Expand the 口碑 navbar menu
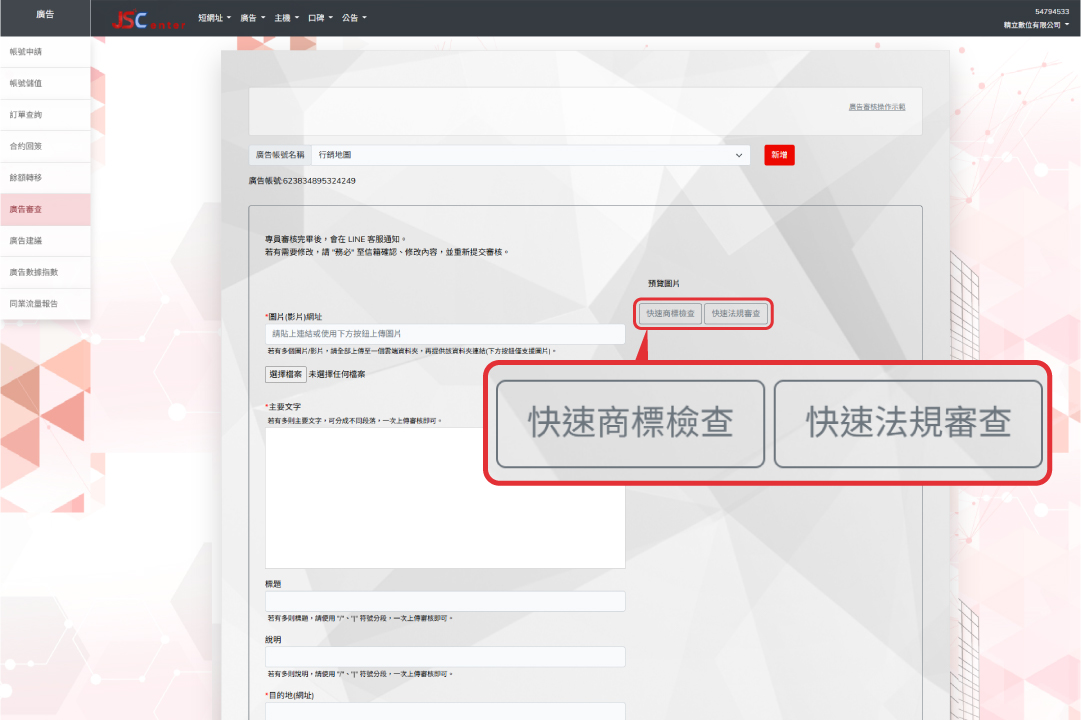 320,18
